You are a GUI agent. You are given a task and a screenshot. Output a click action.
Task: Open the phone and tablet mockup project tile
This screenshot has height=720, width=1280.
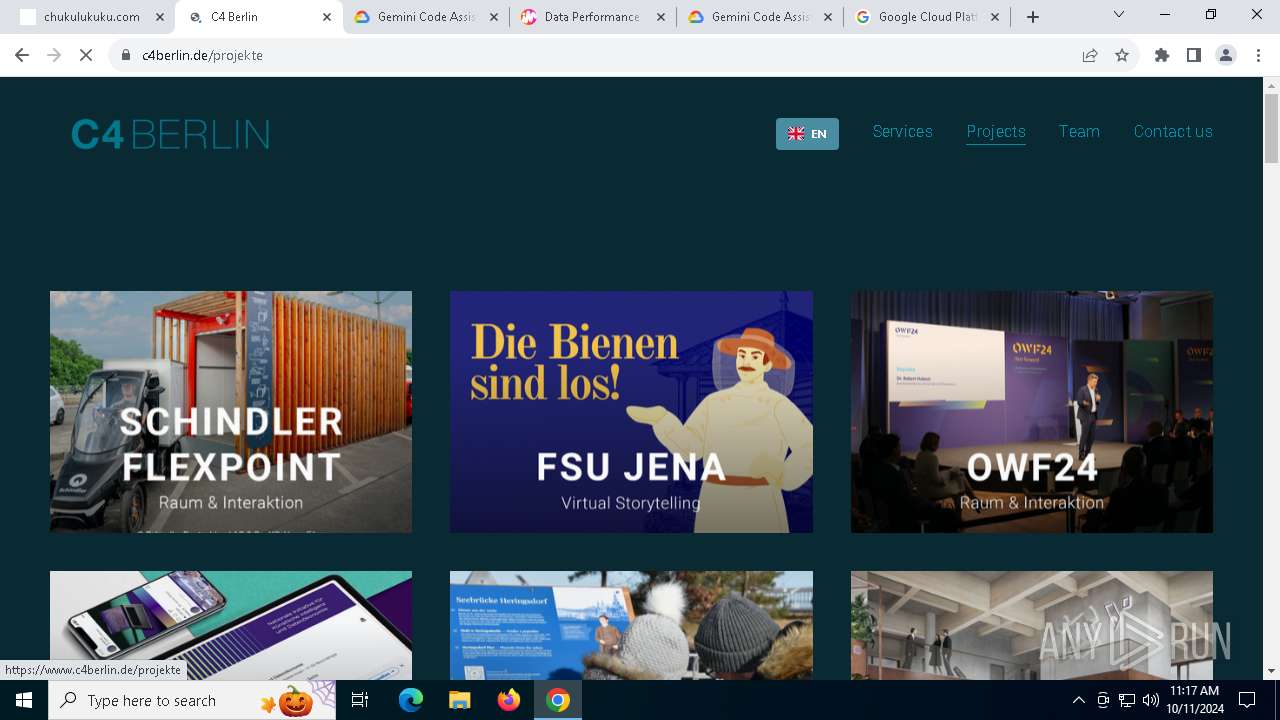(x=231, y=625)
